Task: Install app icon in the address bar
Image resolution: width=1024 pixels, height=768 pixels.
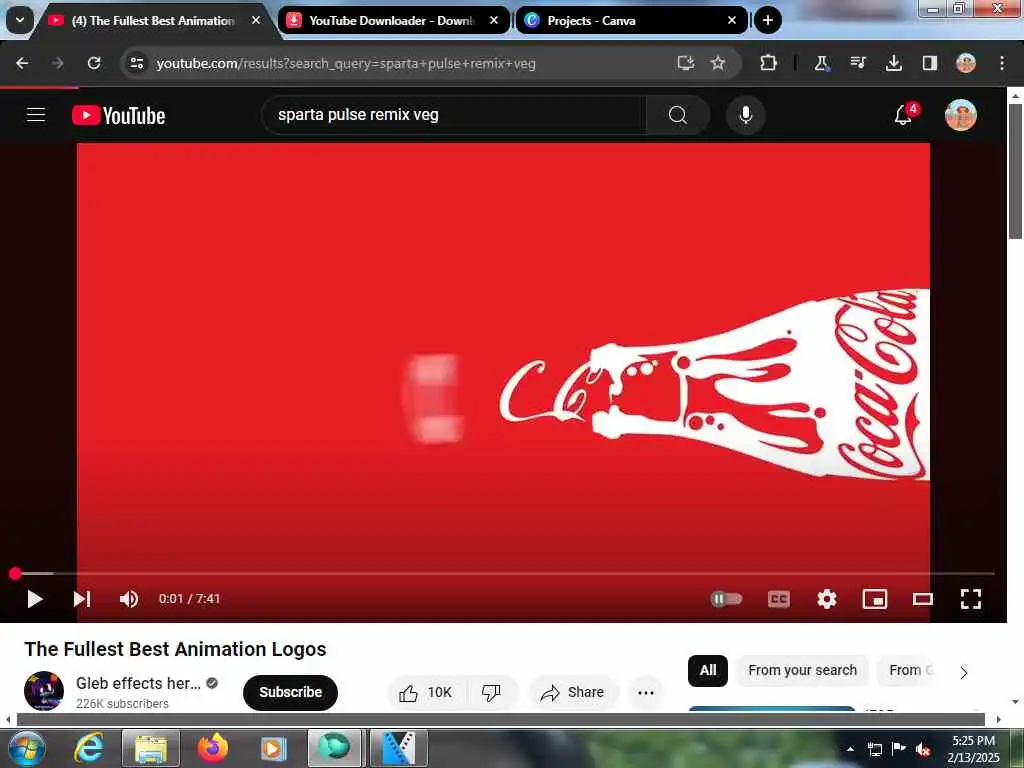Action: pyautogui.click(x=685, y=63)
